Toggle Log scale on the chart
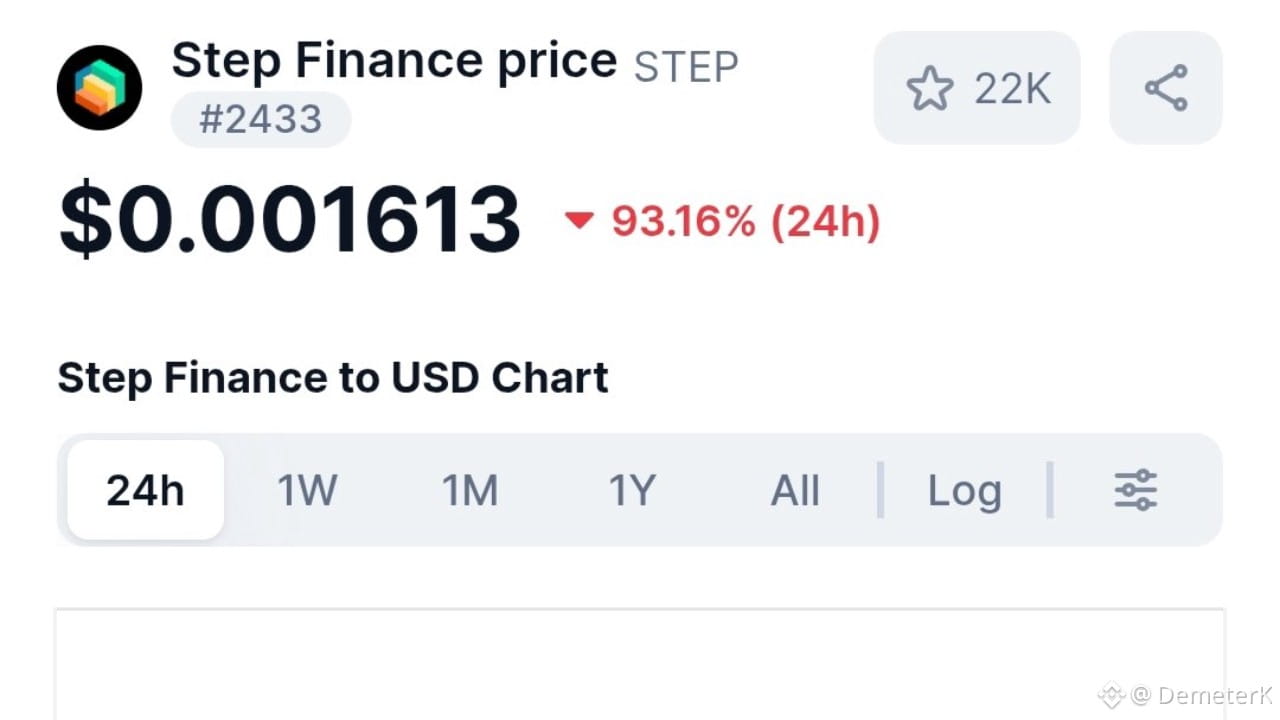Image resolution: width=1280 pixels, height=720 pixels. coord(964,490)
